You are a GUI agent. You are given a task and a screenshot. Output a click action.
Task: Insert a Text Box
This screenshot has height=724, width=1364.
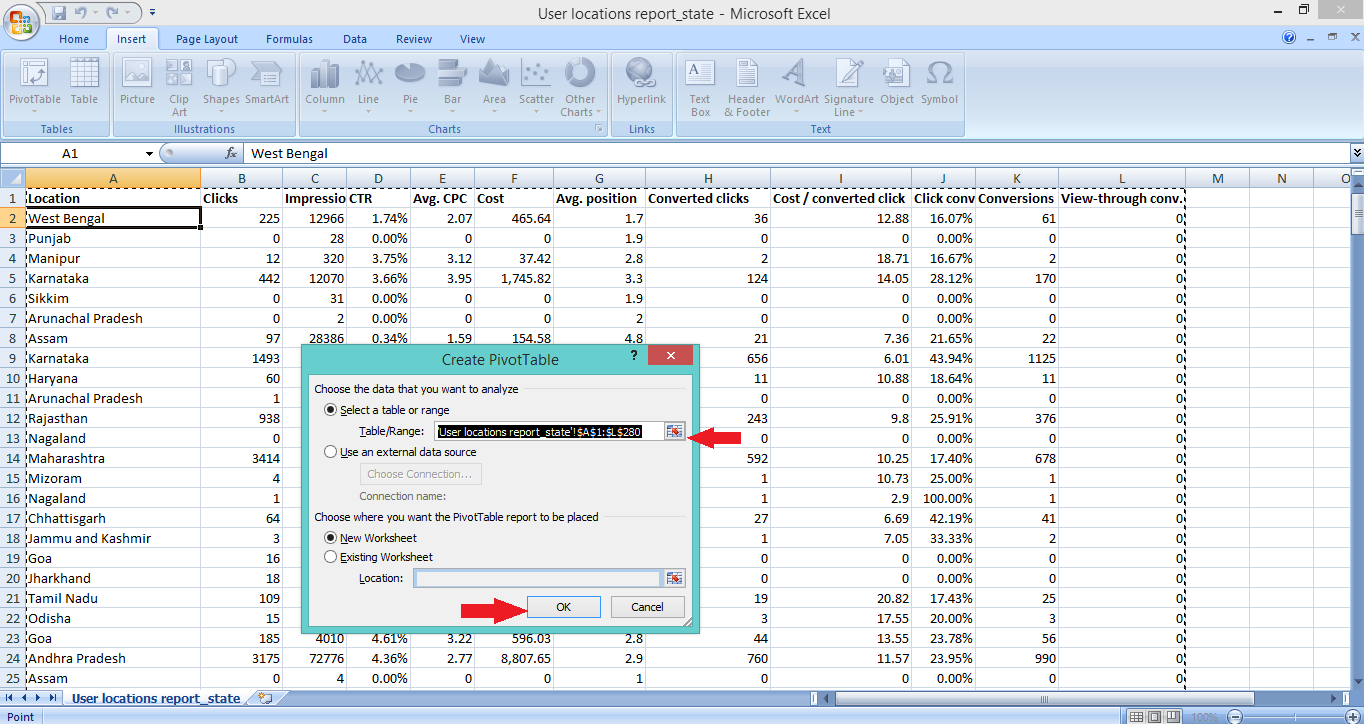(700, 88)
